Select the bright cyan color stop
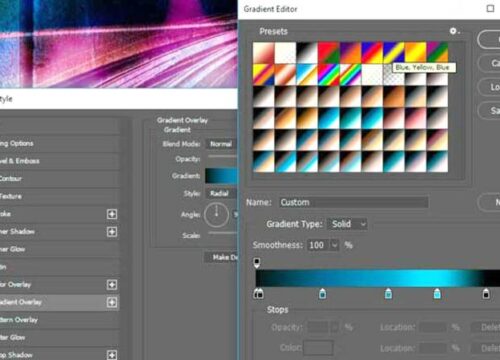Image resolution: width=500 pixels, height=360 pixels. click(x=437, y=294)
